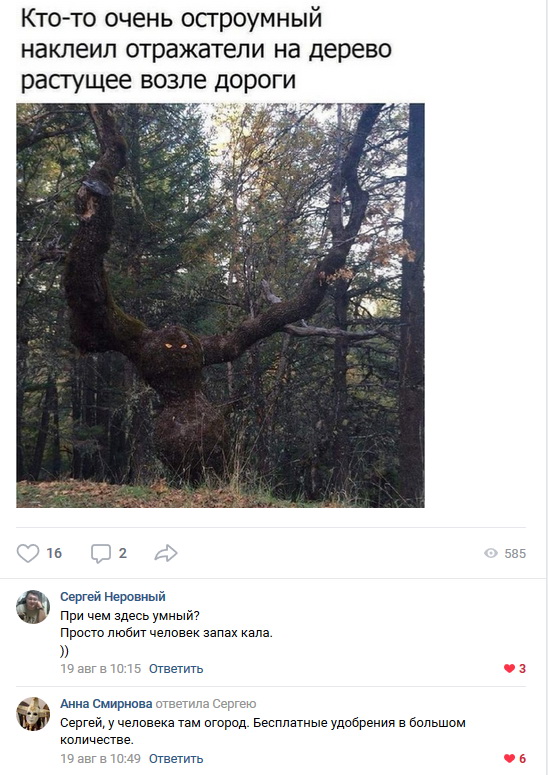The width and height of the screenshot is (548, 775).
Task: Click the 585 views counter
Action: pyautogui.click(x=515, y=554)
